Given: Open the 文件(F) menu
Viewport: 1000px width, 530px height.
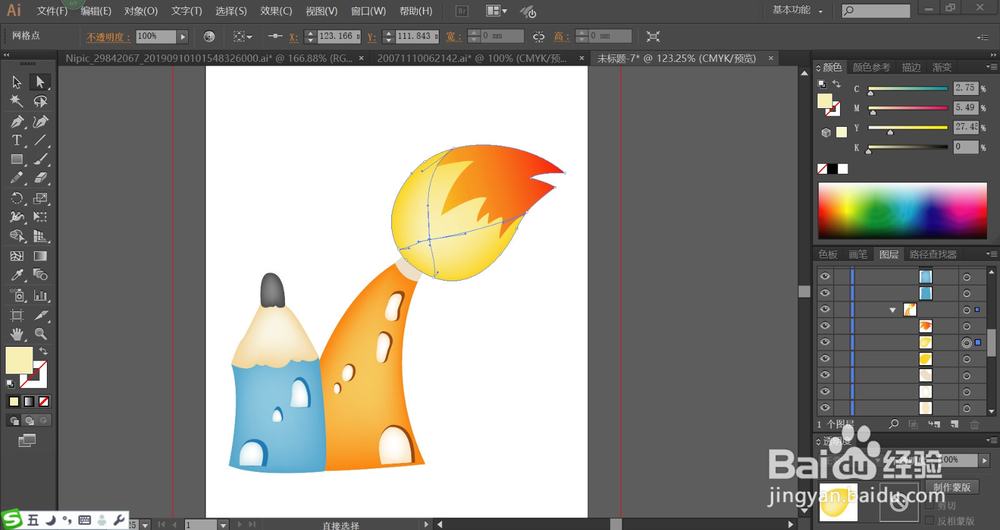Looking at the screenshot, I should 52,11.
